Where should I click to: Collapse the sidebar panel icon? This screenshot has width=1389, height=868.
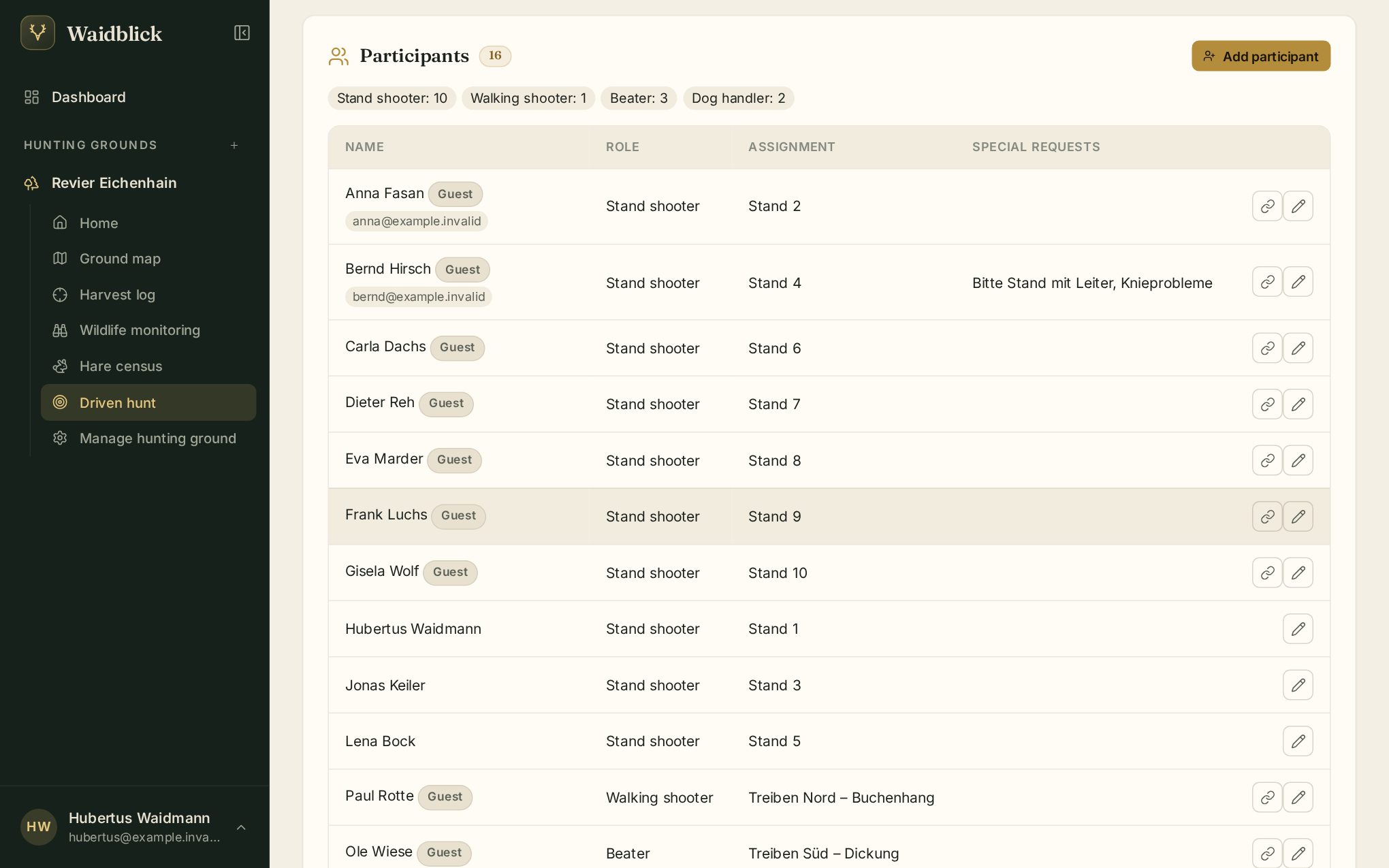click(242, 33)
